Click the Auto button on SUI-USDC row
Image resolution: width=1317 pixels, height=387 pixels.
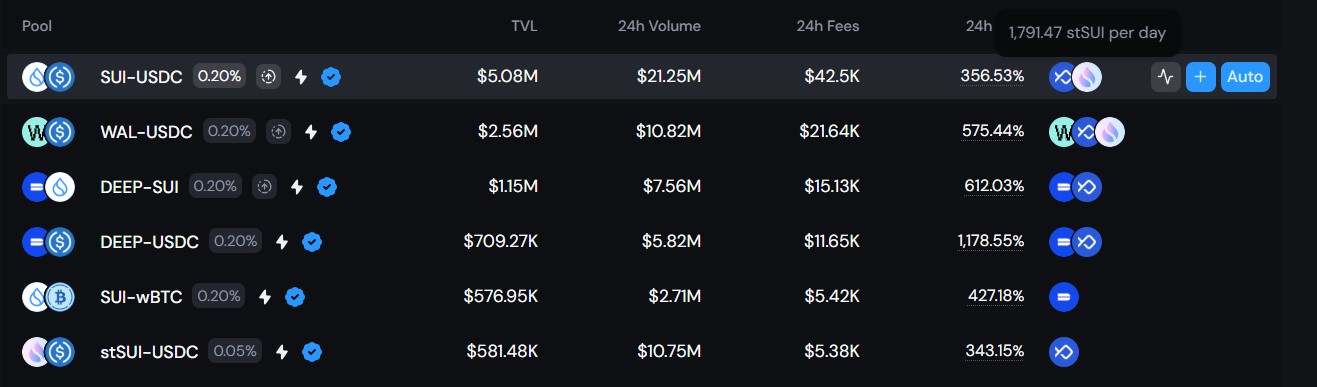(x=1245, y=77)
